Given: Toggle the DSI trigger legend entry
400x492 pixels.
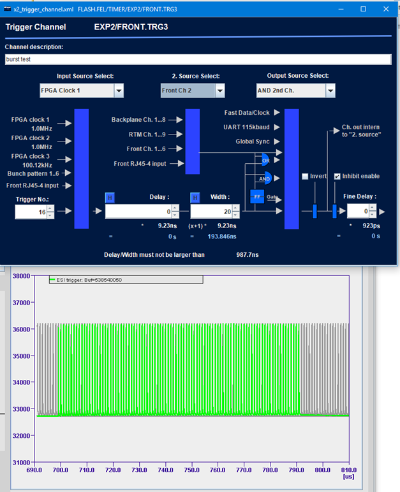Looking at the screenshot, I should [126, 280].
